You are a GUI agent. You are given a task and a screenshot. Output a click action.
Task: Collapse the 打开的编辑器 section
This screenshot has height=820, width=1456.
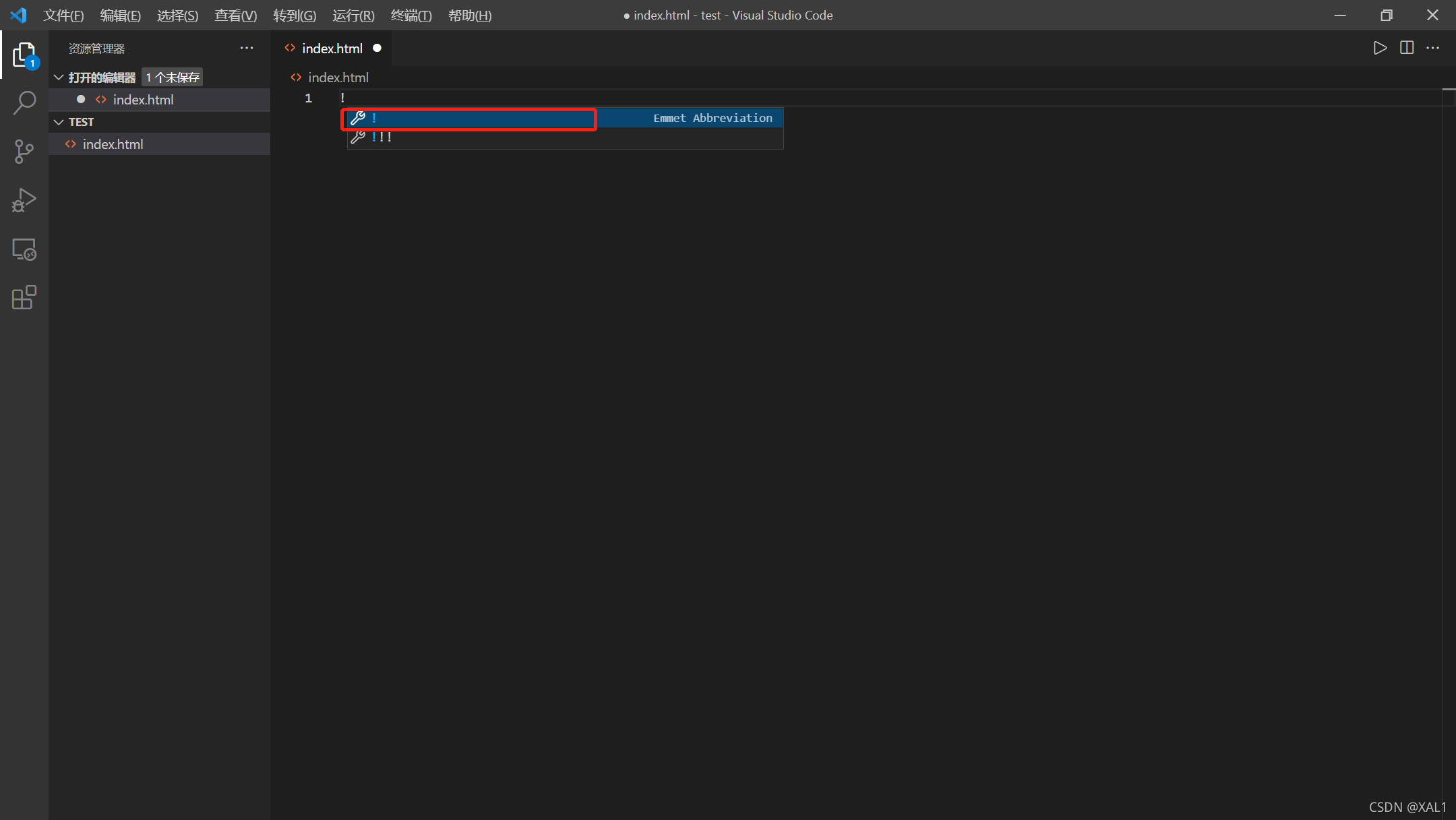[59, 77]
